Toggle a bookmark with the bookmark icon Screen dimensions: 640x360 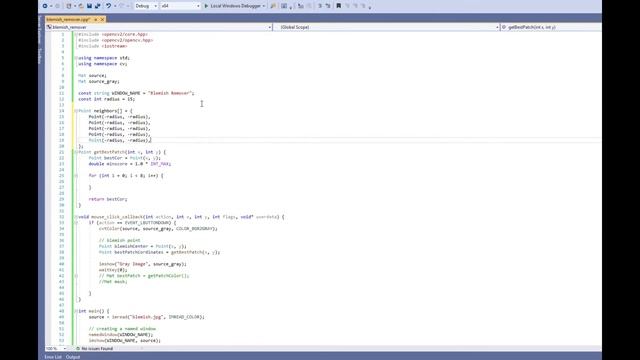click(x=338, y=6)
